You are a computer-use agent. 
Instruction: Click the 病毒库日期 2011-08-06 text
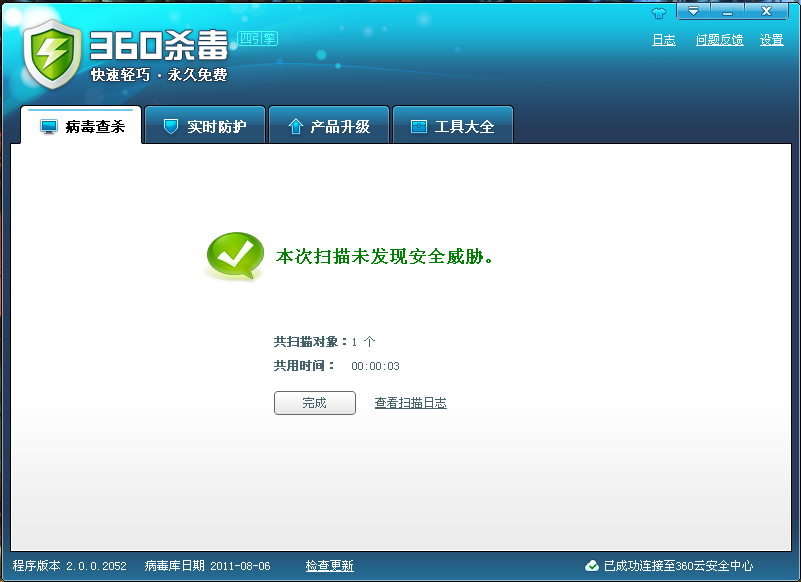(207, 566)
